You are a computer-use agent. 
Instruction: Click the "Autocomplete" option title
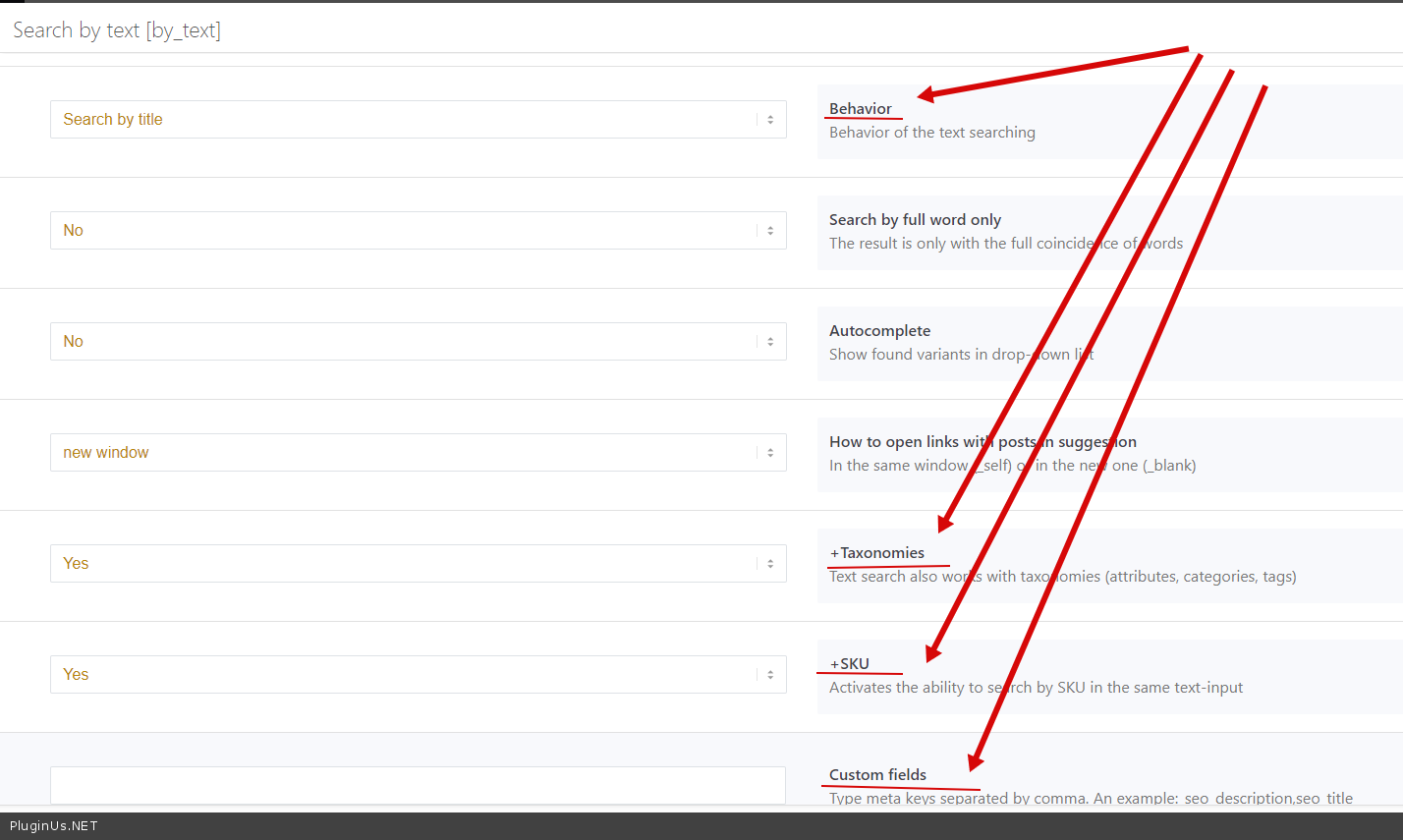(x=879, y=331)
